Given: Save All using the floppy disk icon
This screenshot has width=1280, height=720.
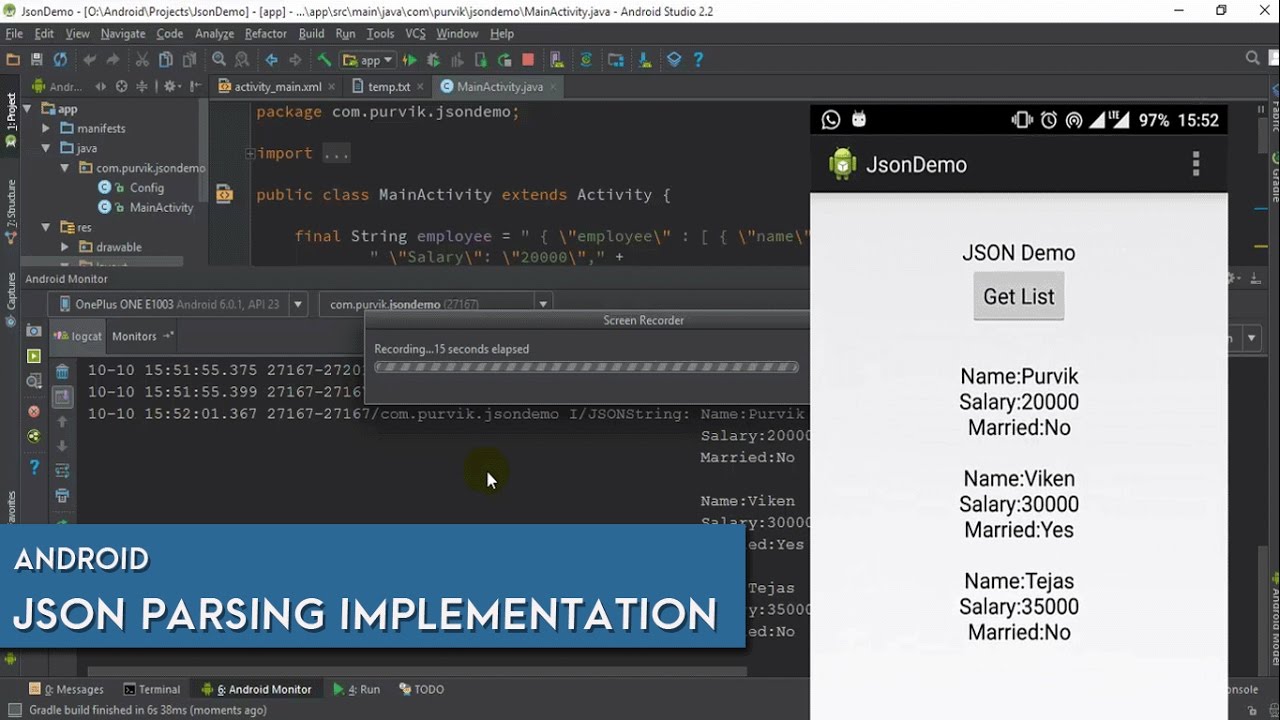Looking at the screenshot, I should coord(36,60).
